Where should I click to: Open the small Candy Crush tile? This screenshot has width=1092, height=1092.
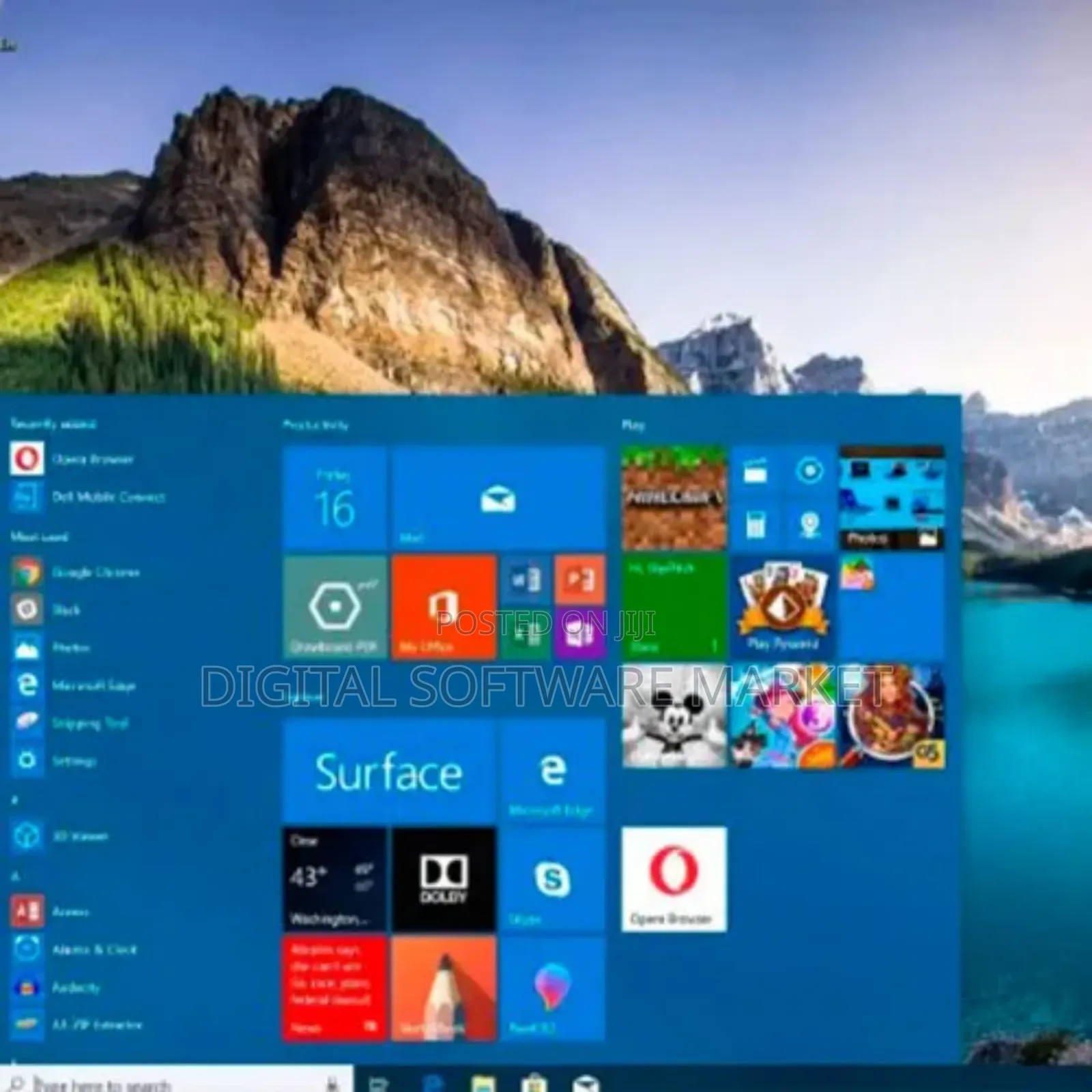[x=858, y=573]
